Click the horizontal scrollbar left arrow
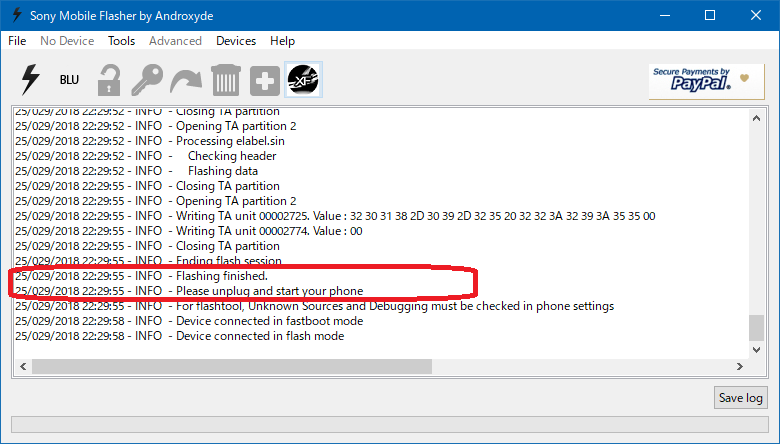 23,366
